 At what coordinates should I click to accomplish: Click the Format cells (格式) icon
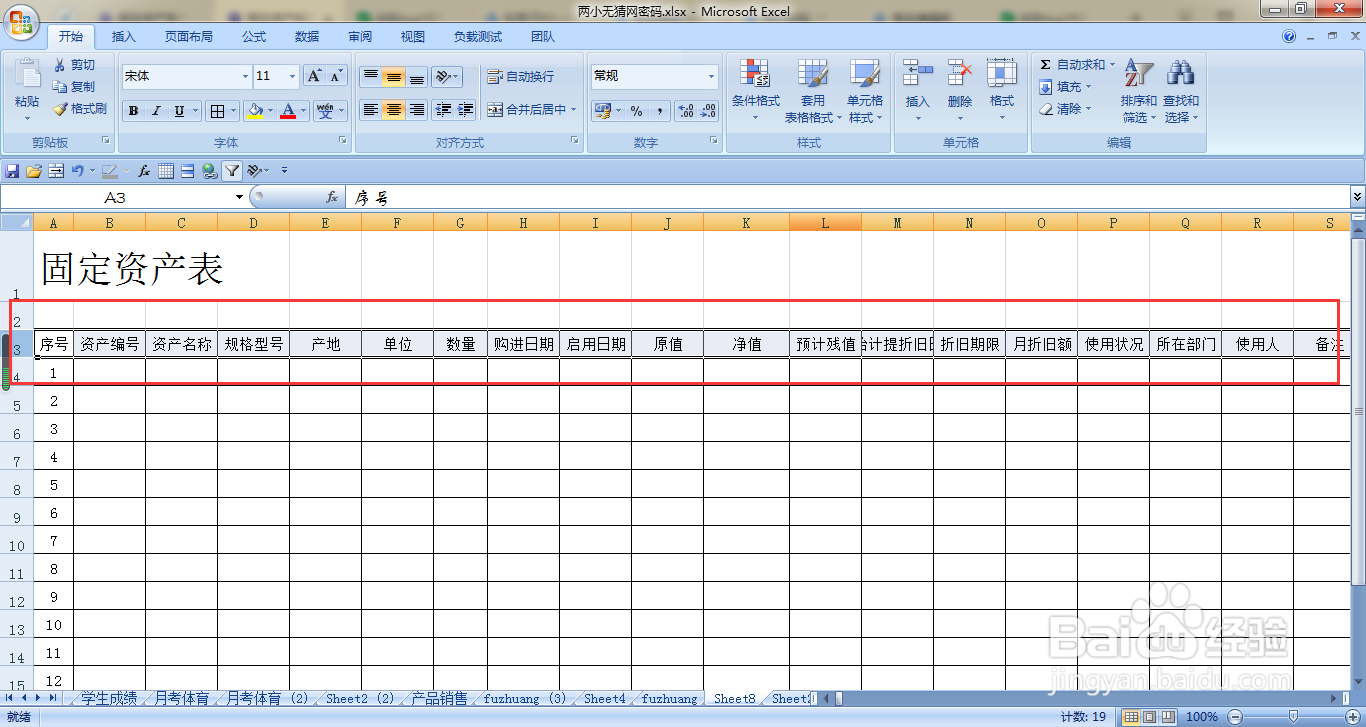(x=1001, y=74)
